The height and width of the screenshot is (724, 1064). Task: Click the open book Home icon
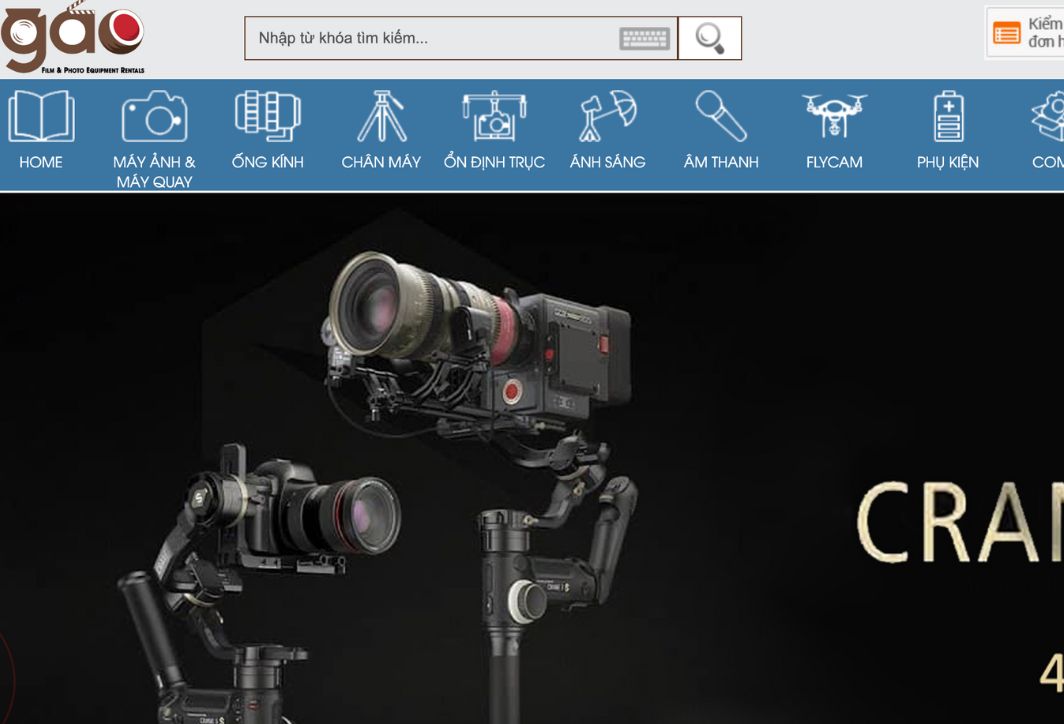[x=41, y=116]
